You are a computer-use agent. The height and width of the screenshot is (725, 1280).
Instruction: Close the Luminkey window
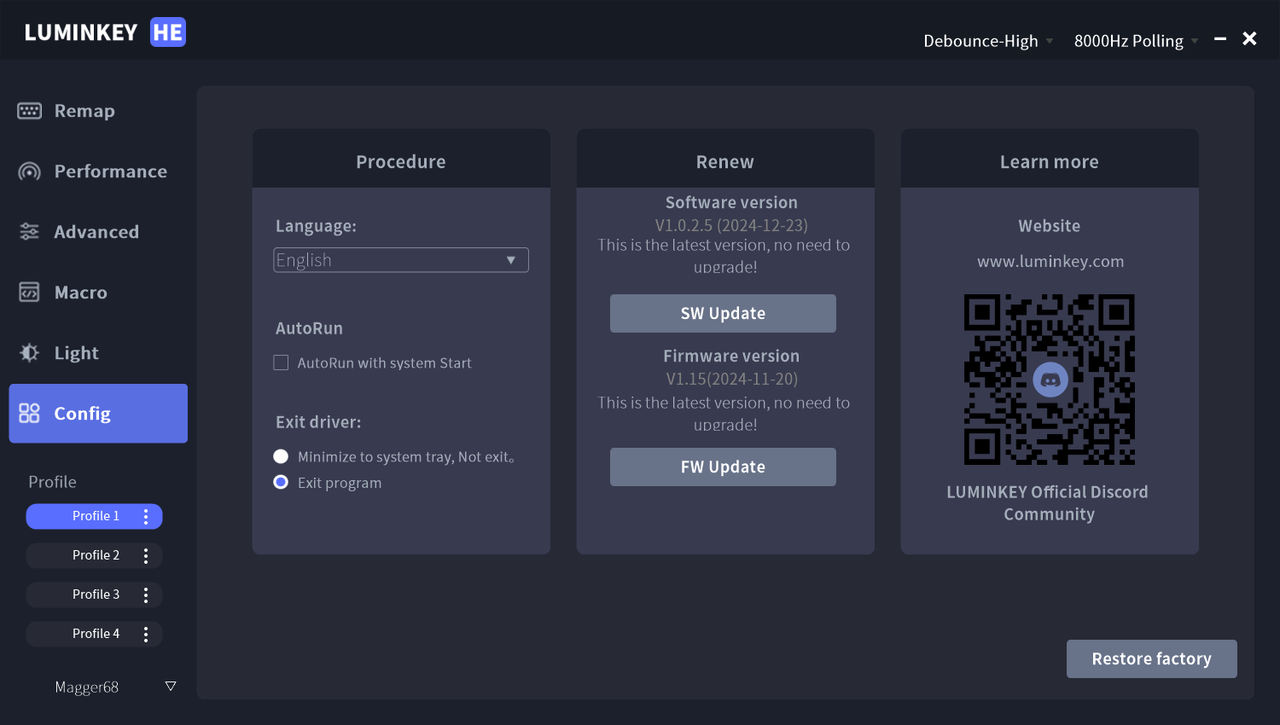pos(1249,38)
